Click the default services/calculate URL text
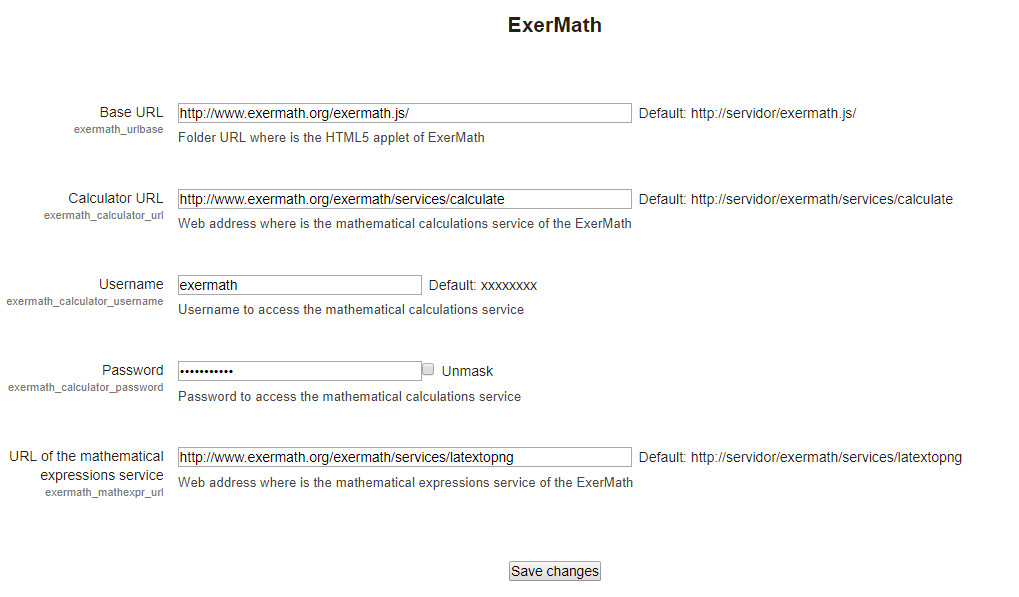This screenshot has width=1019, height=597. (821, 199)
